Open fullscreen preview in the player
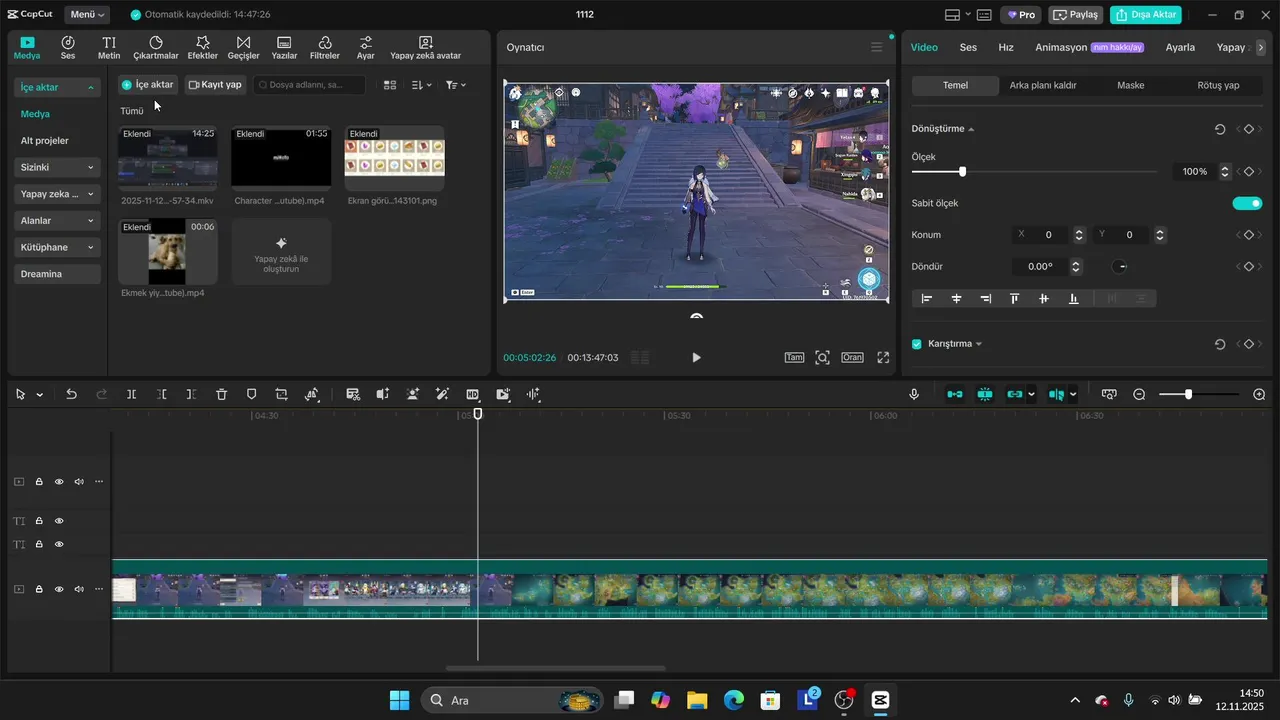Screen dimensions: 1280x720 pyautogui.click(x=883, y=357)
